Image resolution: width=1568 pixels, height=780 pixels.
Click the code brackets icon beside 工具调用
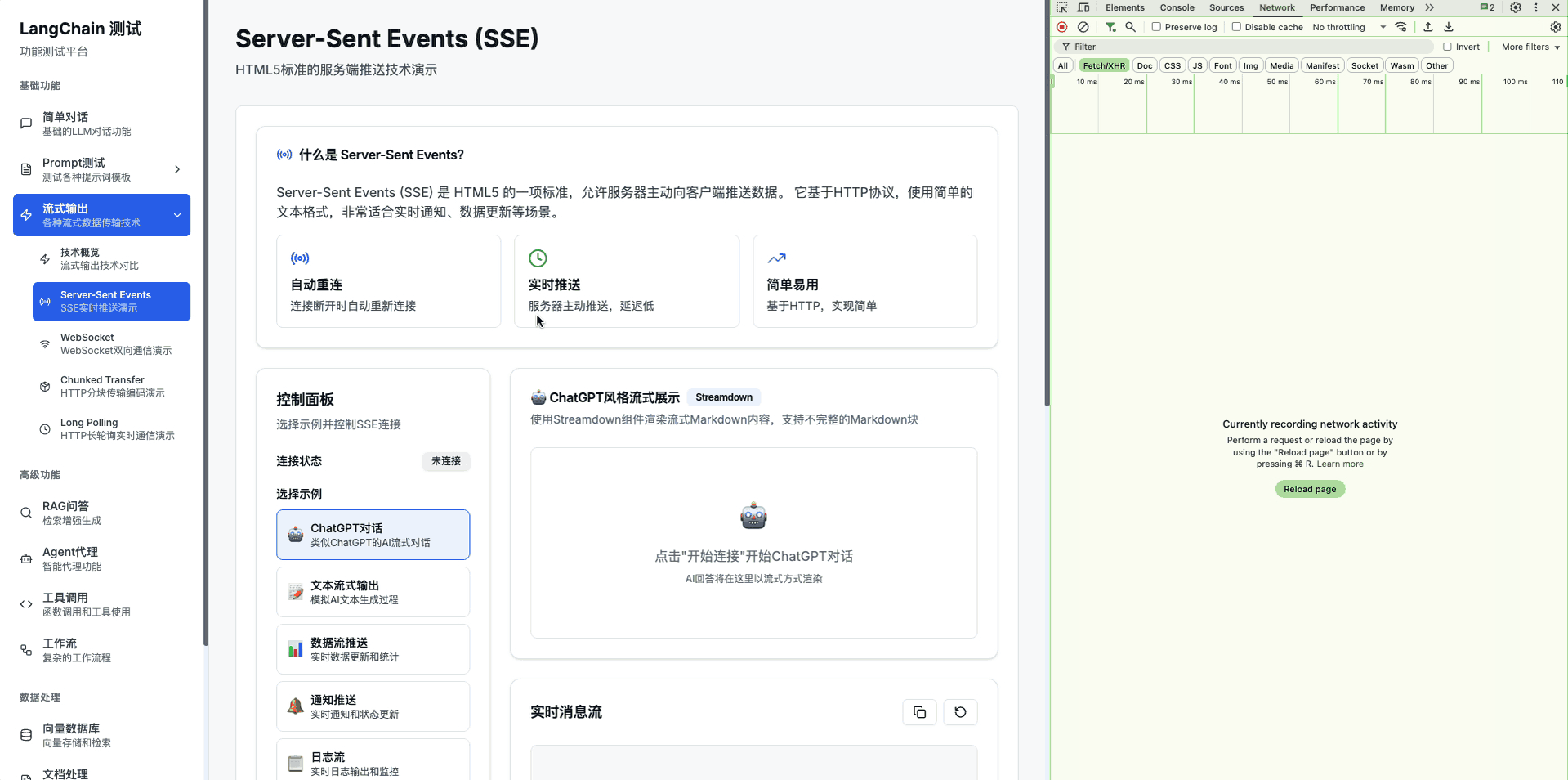pos(26,604)
